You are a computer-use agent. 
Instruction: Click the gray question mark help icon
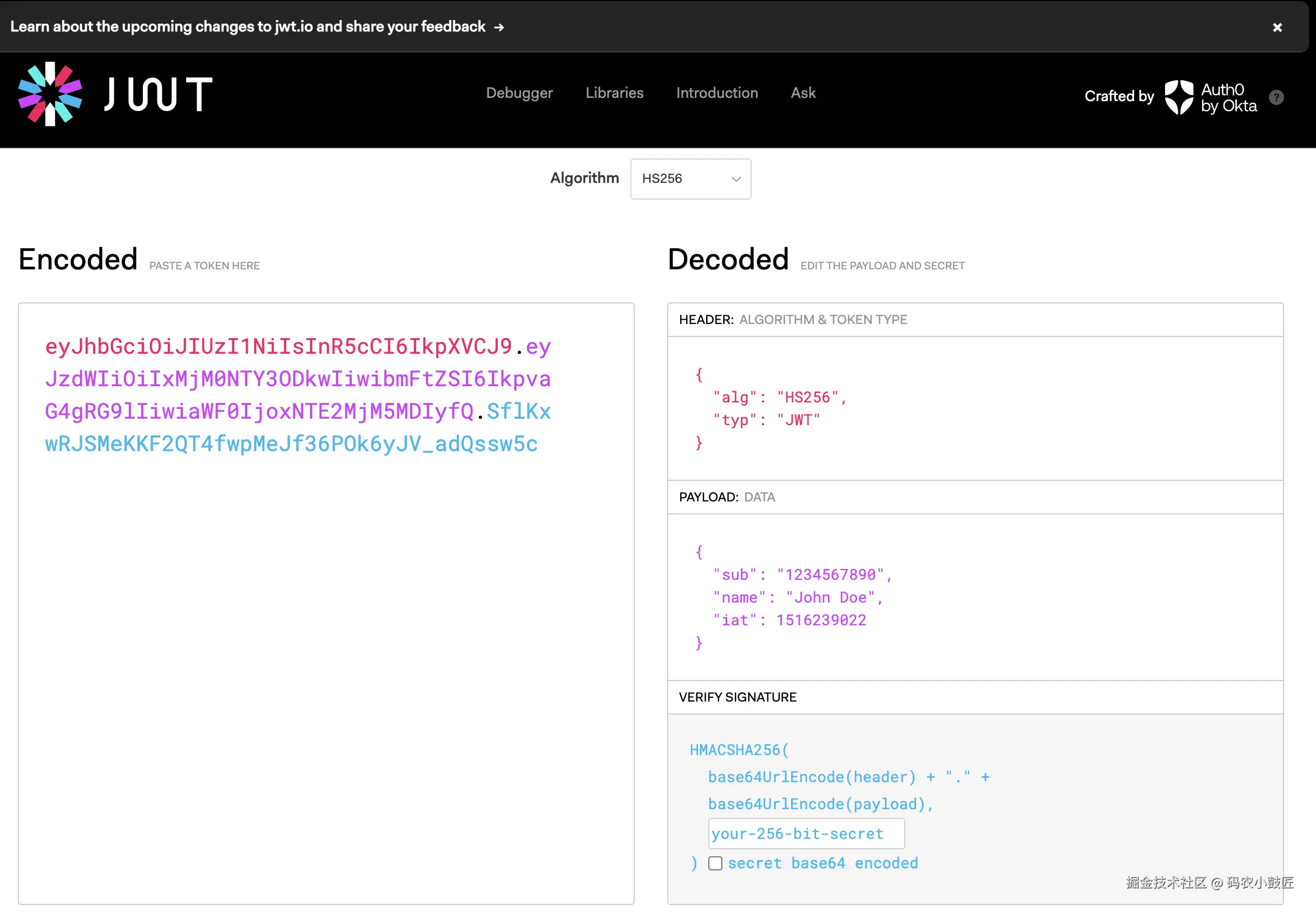pyautogui.click(x=1276, y=98)
